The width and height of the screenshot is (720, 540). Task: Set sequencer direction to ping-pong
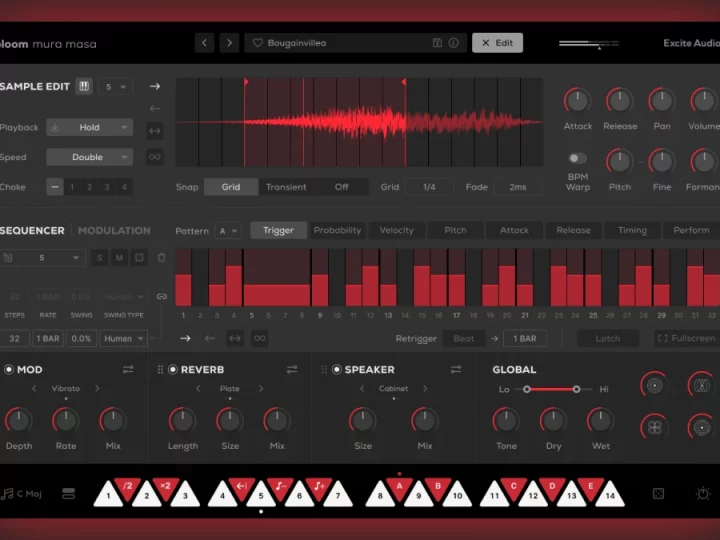point(235,338)
